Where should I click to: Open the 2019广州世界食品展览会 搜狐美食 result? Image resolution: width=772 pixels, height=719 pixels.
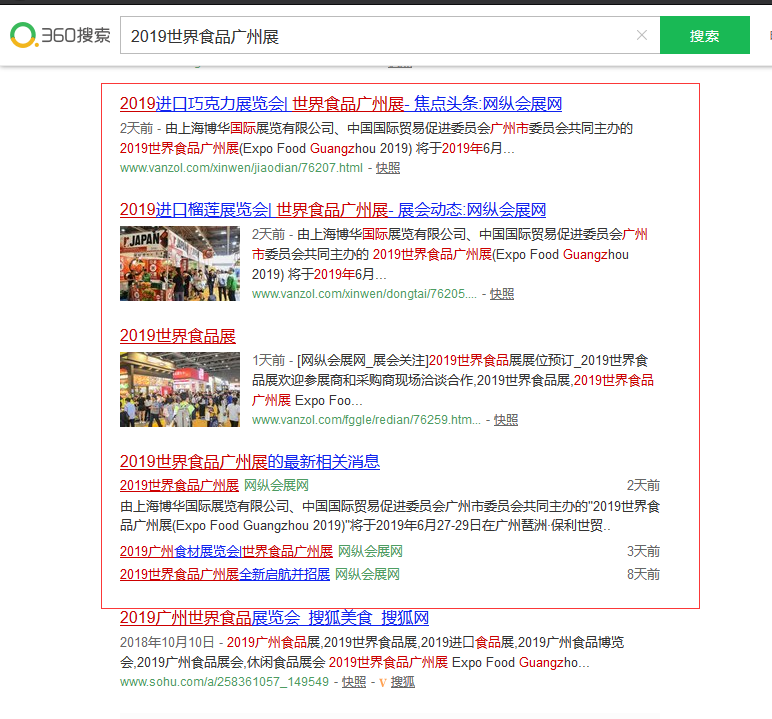(274, 618)
